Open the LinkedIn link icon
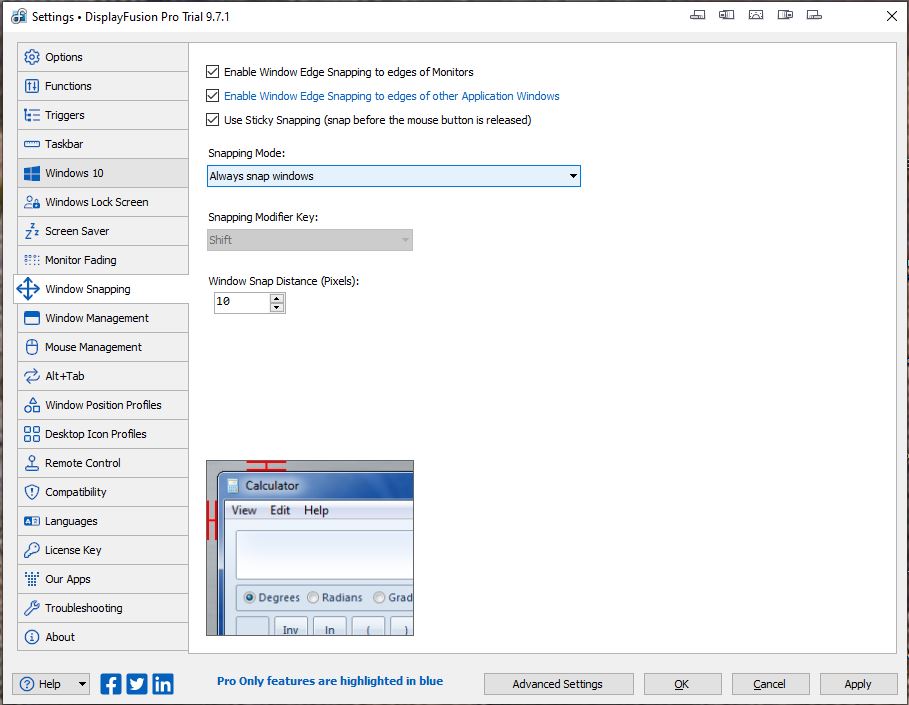Screen dimensions: 909x705 click(163, 684)
